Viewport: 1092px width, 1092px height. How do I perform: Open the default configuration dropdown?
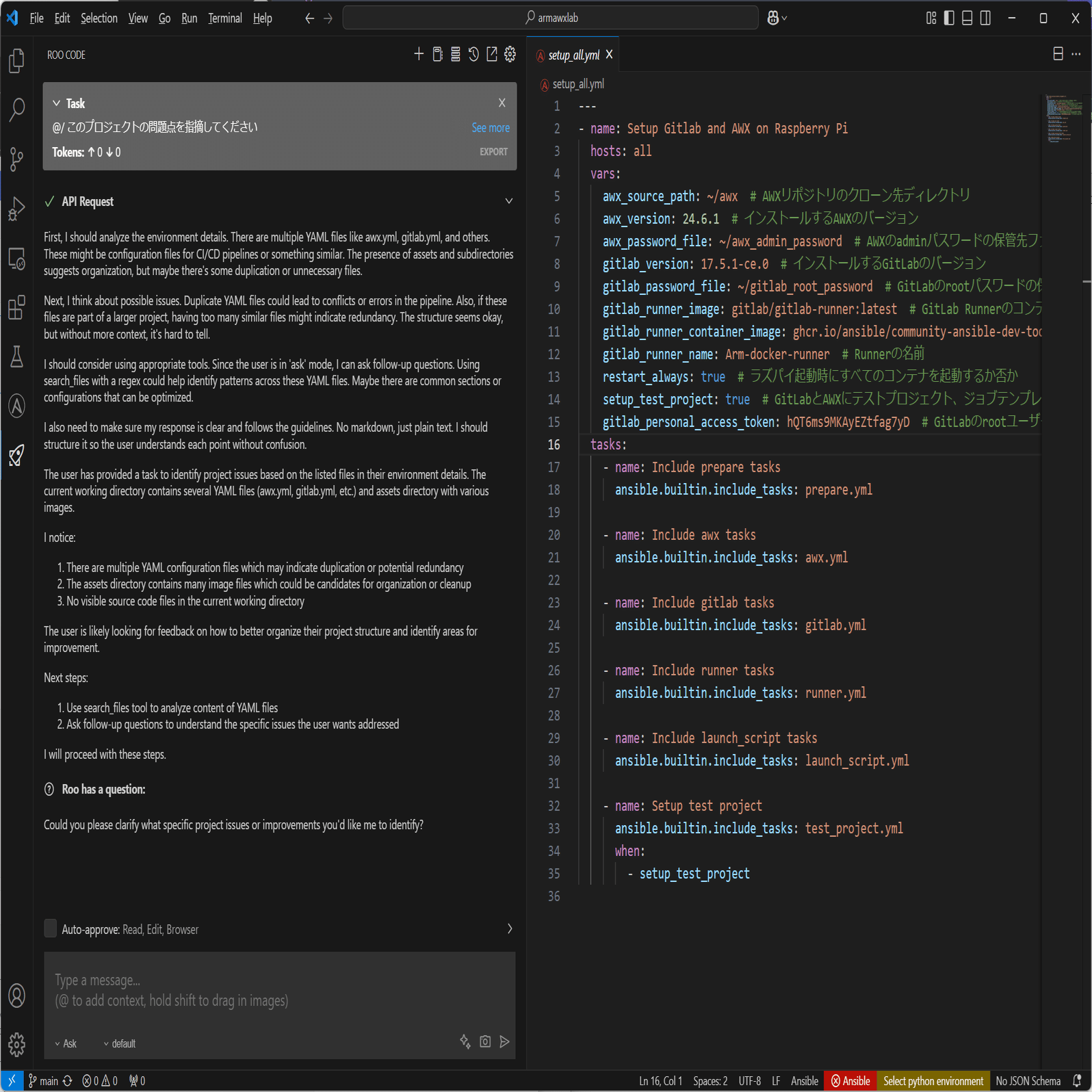(x=119, y=1043)
